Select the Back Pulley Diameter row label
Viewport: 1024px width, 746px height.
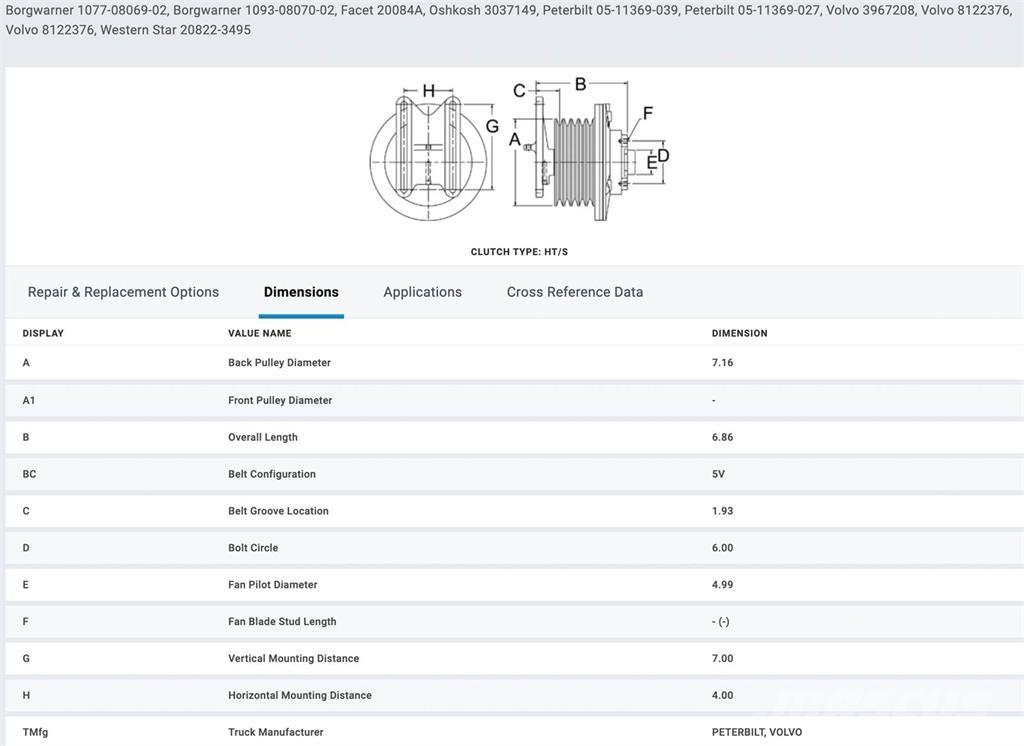pyautogui.click(x=279, y=363)
